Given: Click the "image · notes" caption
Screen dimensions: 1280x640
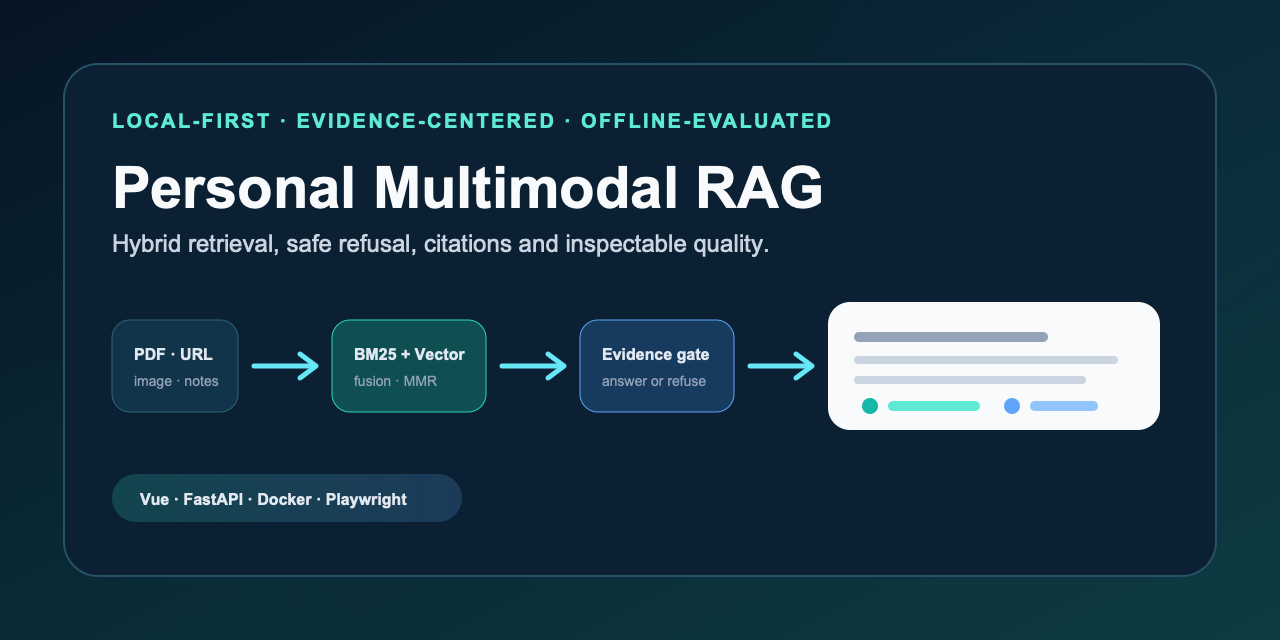Looking at the screenshot, I should click(176, 381).
